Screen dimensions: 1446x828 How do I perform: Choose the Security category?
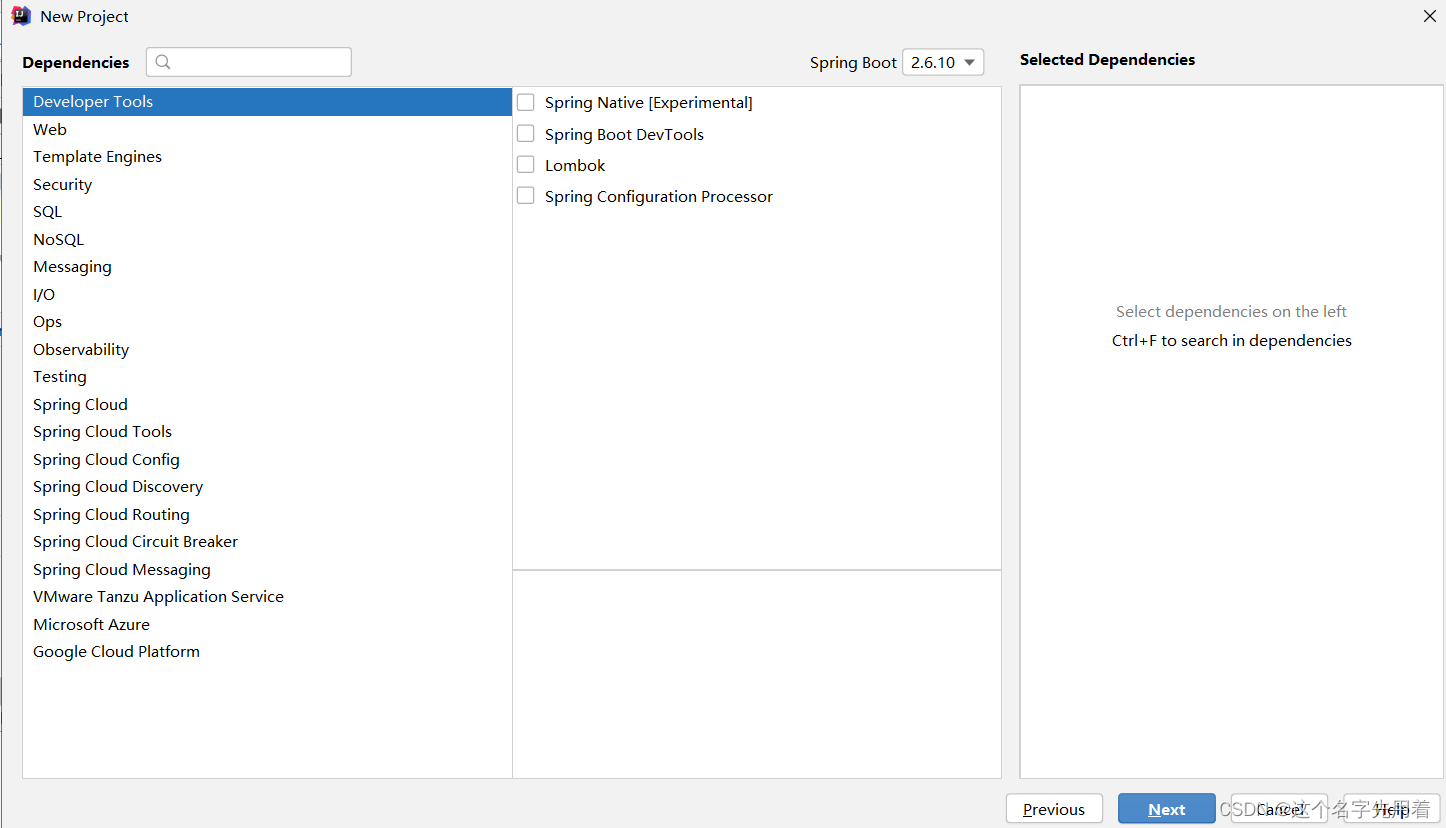[x=267, y=184]
